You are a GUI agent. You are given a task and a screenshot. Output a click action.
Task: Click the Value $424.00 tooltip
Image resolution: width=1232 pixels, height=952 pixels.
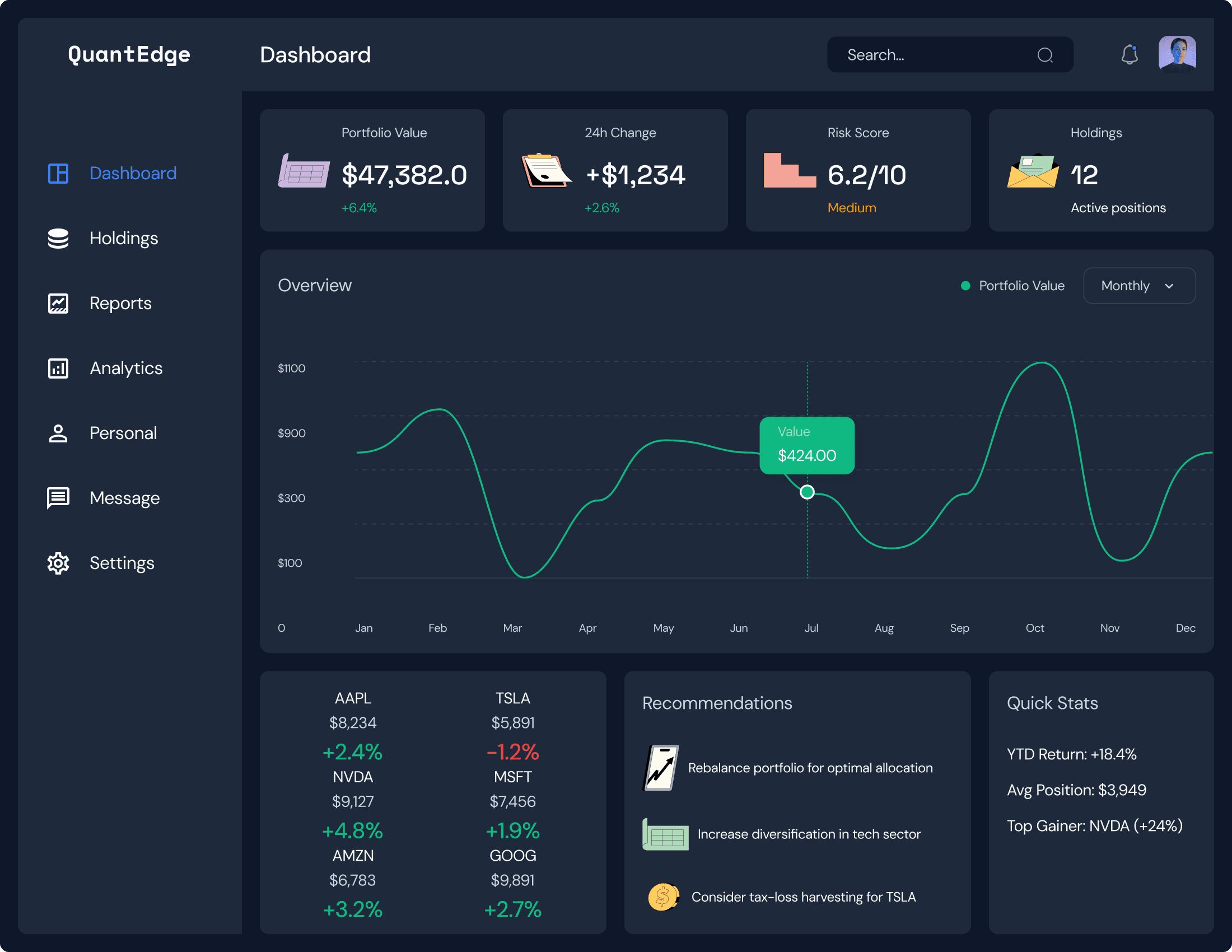coord(807,446)
